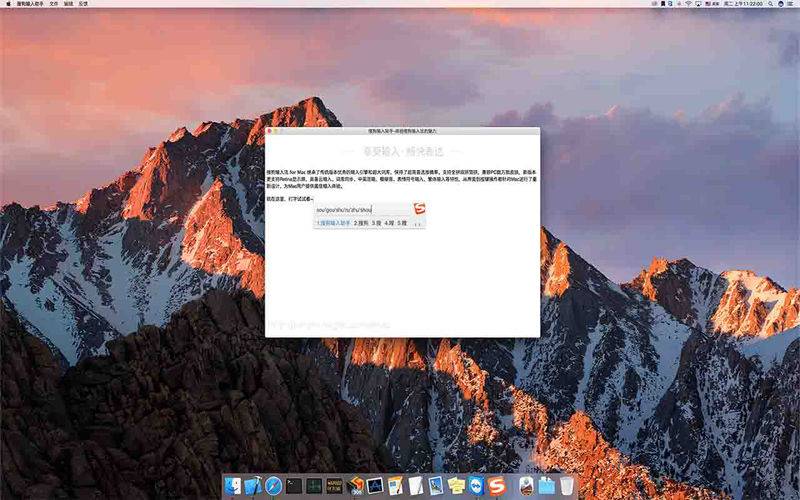Click the Wi-Fi status icon
This screenshot has height=500, width=800.
pos(688,4)
